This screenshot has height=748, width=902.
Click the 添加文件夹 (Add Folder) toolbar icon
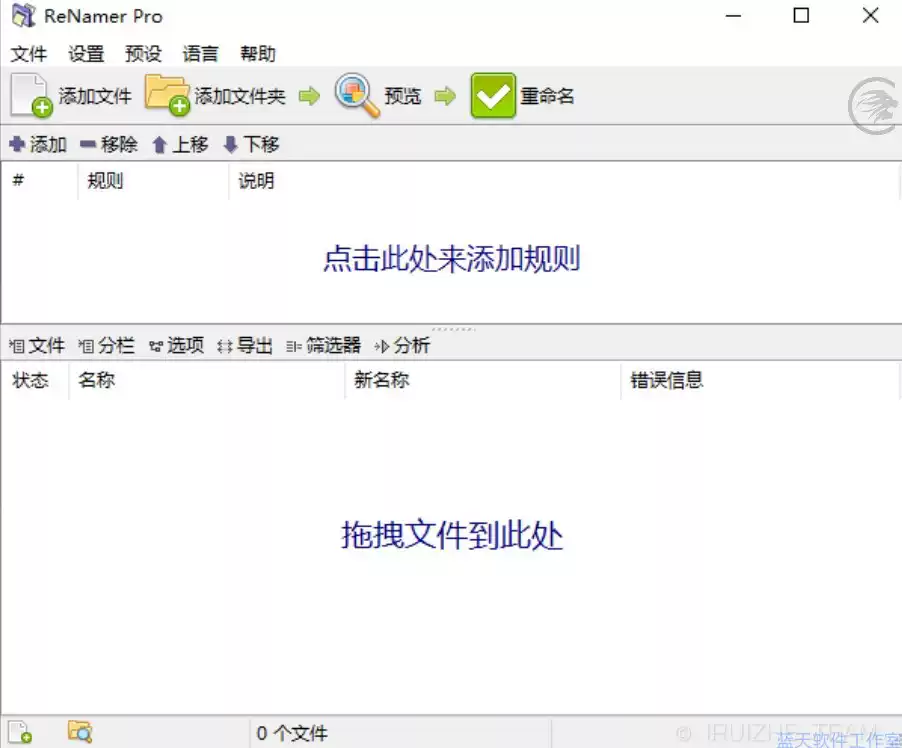[165, 95]
